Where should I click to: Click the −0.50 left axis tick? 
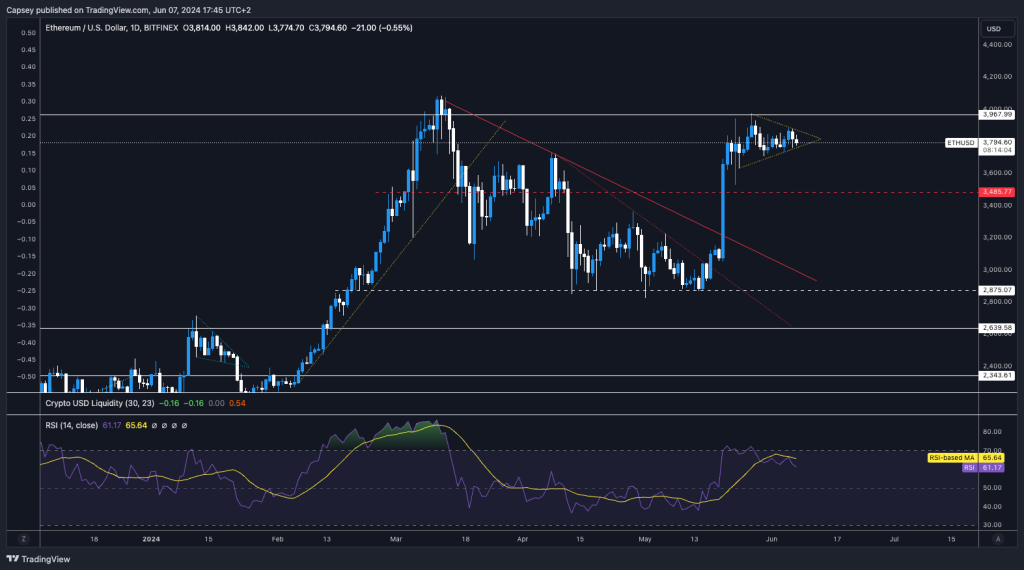tap(26, 377)
